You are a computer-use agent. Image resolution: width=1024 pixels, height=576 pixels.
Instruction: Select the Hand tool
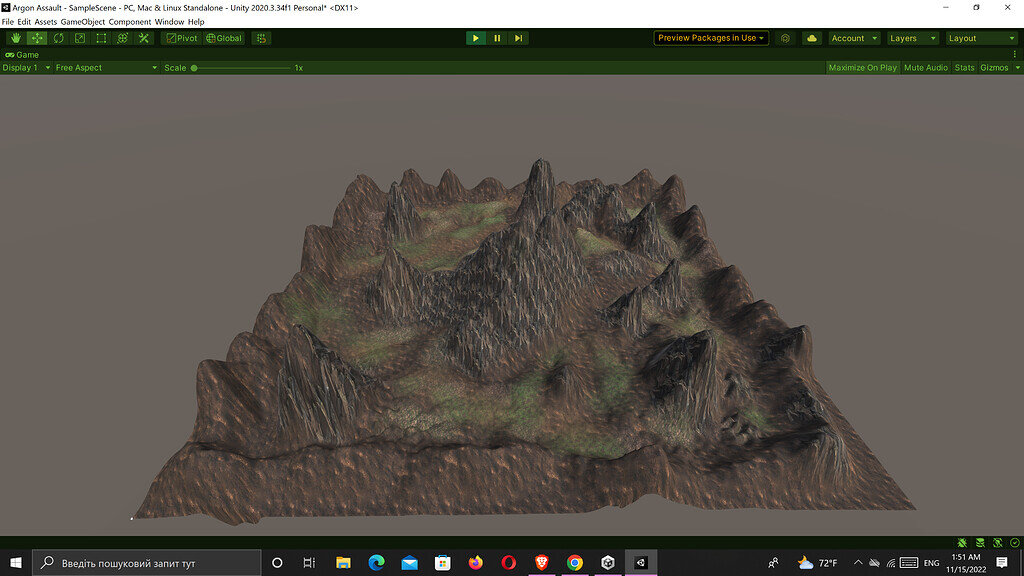[x=16, y=38]
